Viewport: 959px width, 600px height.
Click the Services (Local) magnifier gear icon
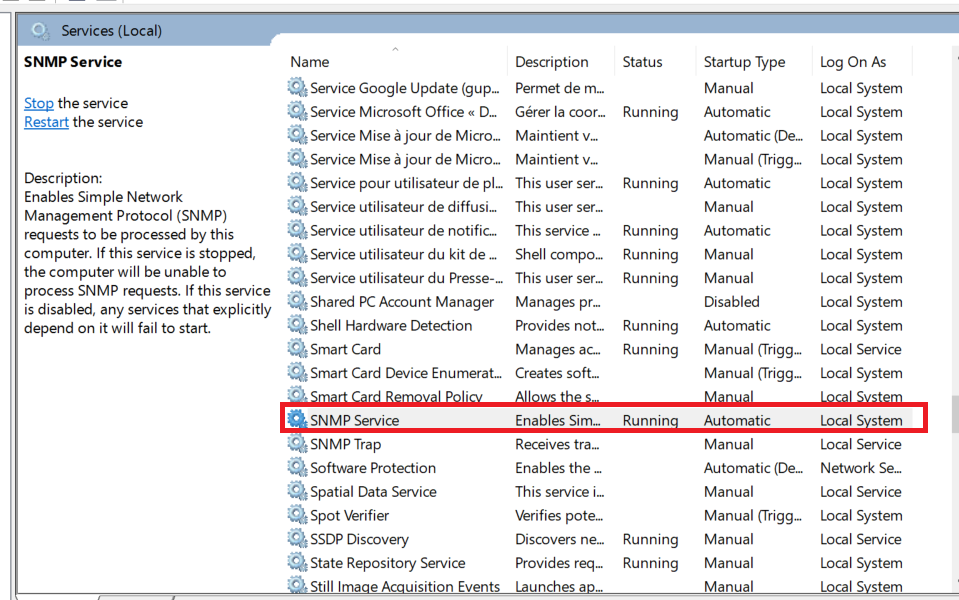[40, 31]
